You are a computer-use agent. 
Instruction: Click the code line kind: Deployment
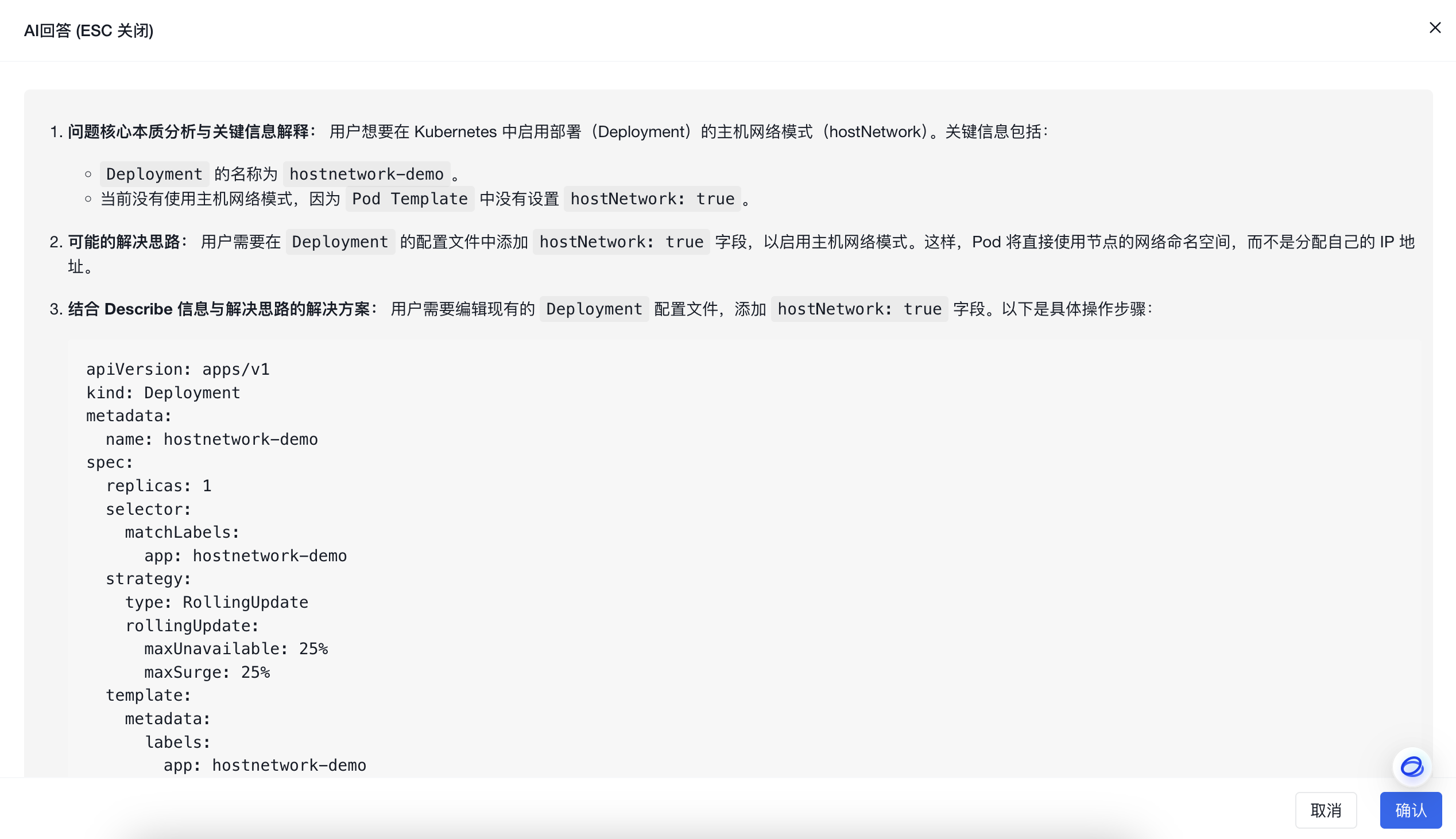coord(163,393)
